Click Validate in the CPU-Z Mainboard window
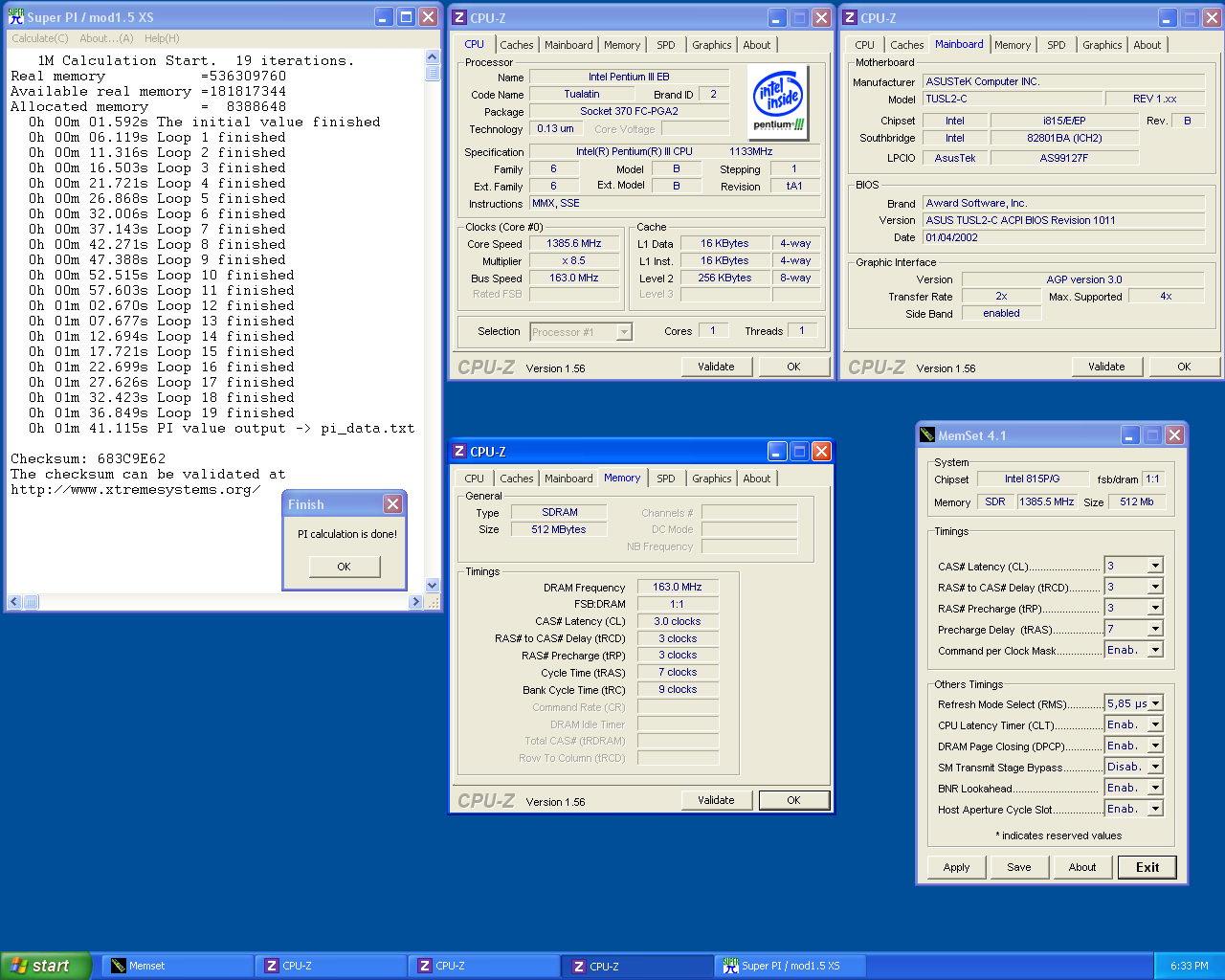 click(x=1106, y=367)
